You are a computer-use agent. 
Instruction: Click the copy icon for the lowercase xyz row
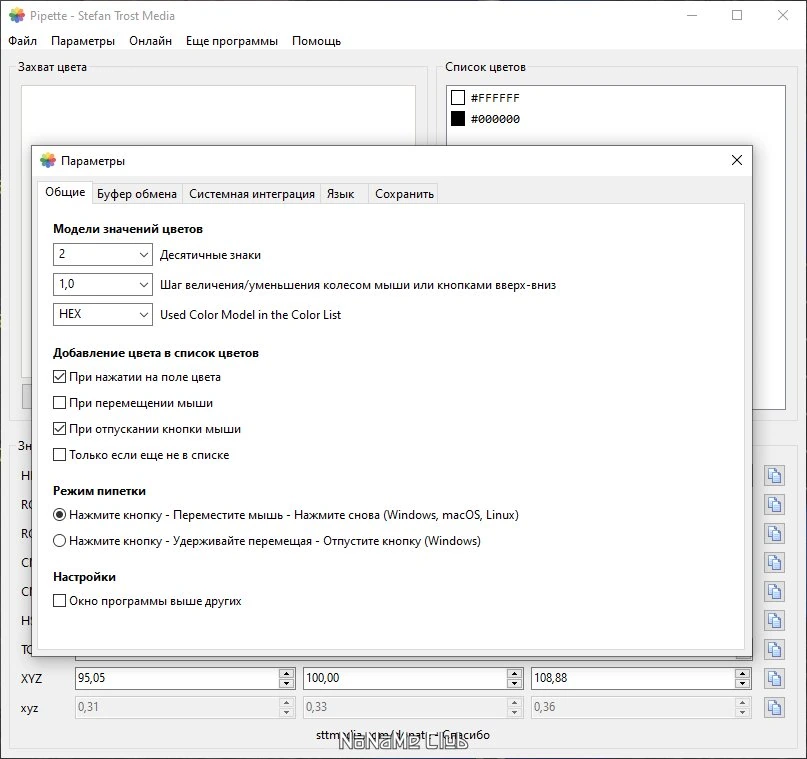click(774, 708)
